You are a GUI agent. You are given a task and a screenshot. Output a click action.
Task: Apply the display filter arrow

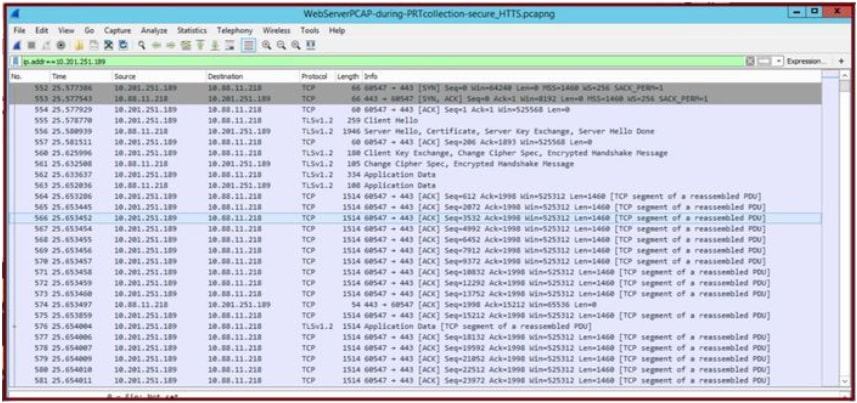click(x=764, y=61)
